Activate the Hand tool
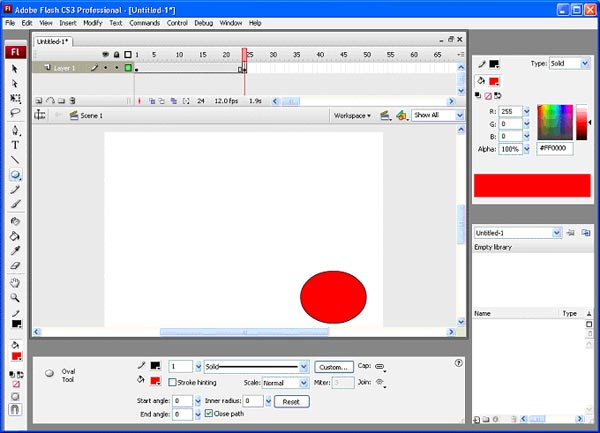 click(15, 283)
